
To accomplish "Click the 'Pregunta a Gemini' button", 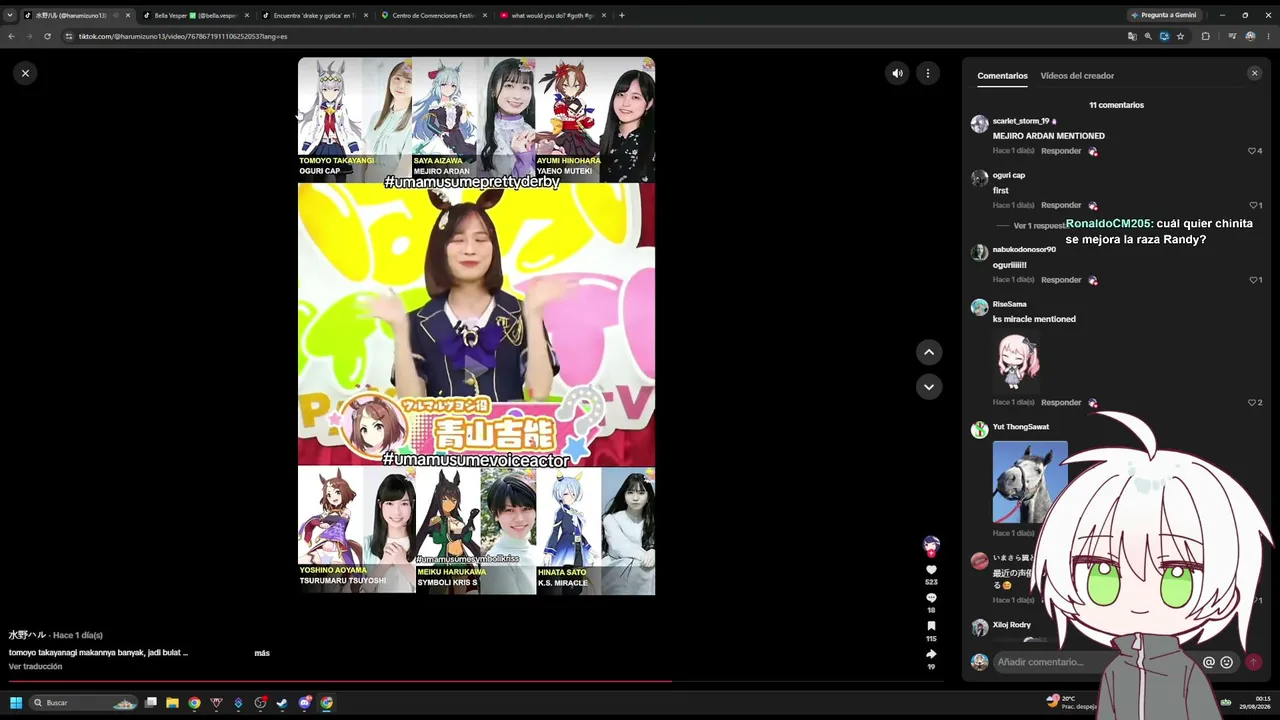I will click(1164, 15).
